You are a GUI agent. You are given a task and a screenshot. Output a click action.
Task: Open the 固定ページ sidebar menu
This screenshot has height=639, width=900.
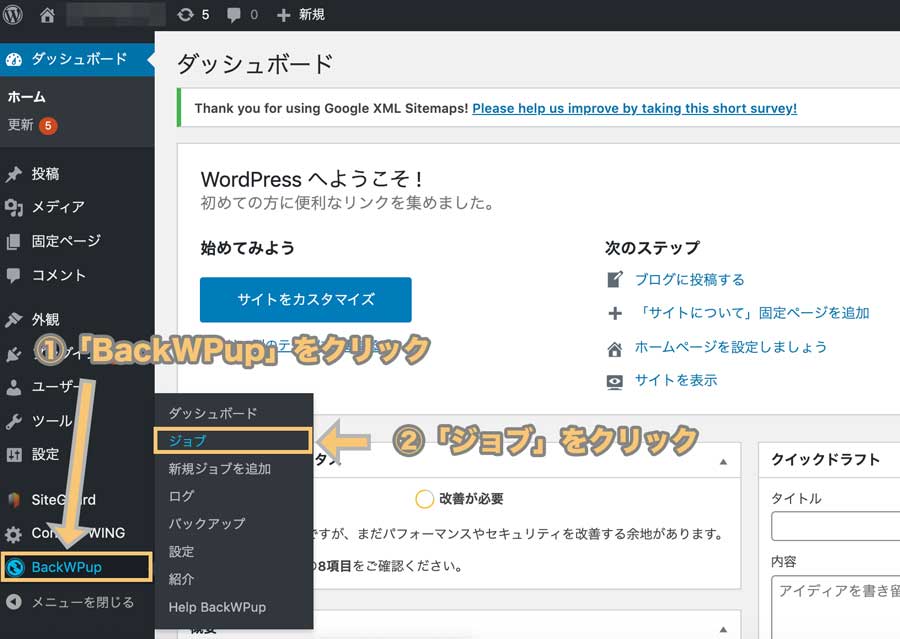click(66, 241)
